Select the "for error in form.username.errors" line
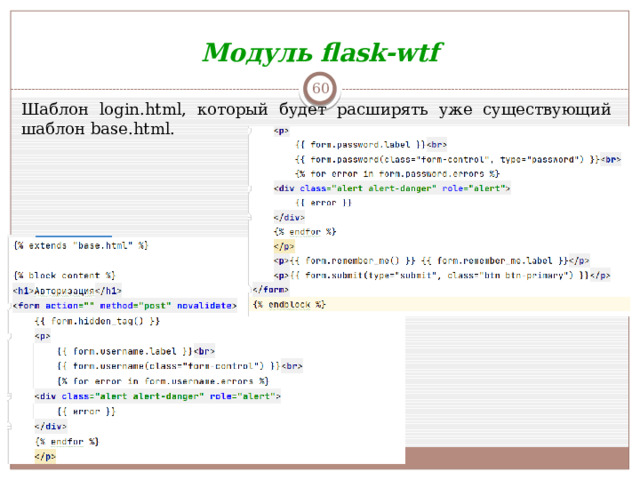This screenshot has width=640, height=480. click(163, 381)
